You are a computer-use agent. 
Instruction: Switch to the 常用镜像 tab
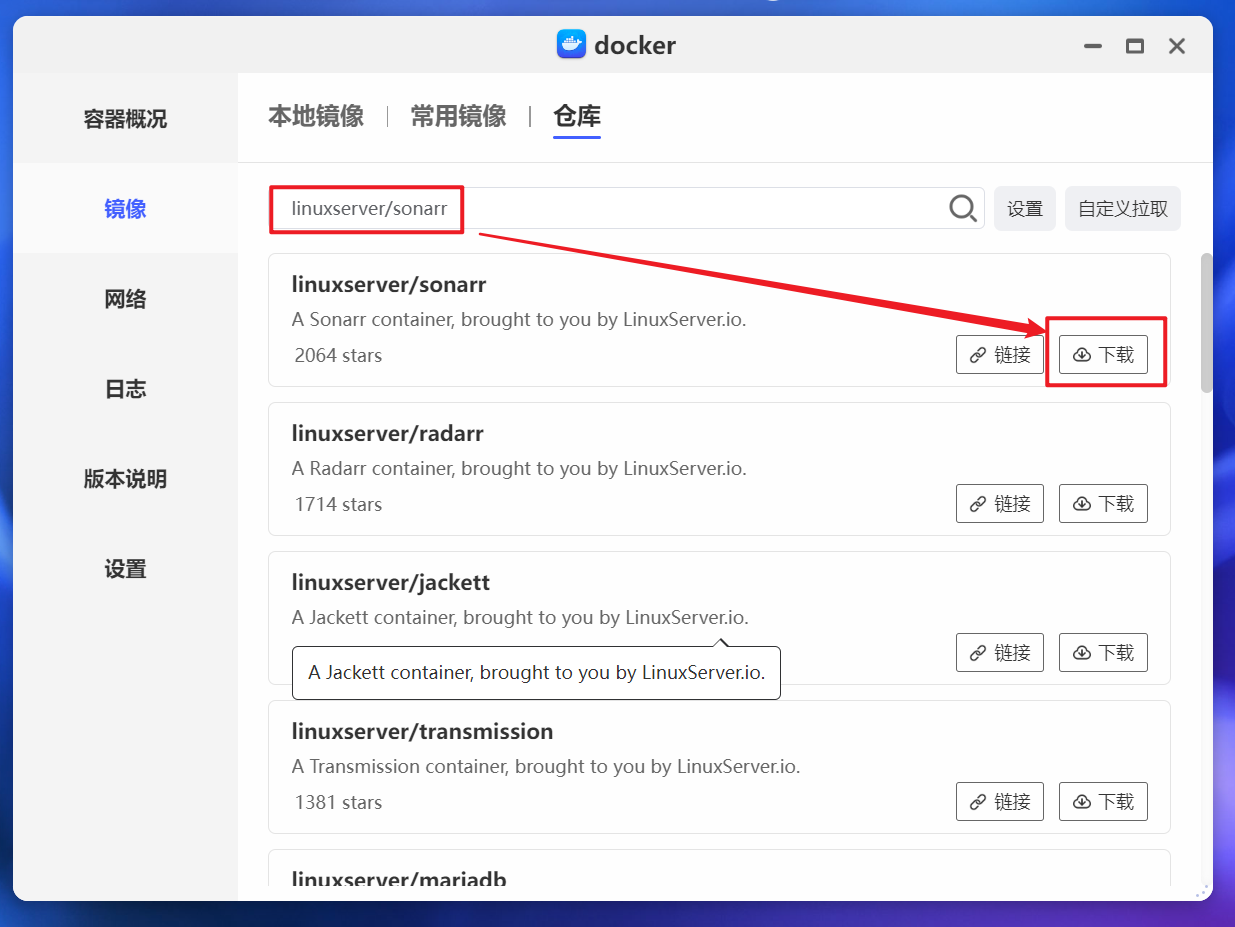(458, 116)
